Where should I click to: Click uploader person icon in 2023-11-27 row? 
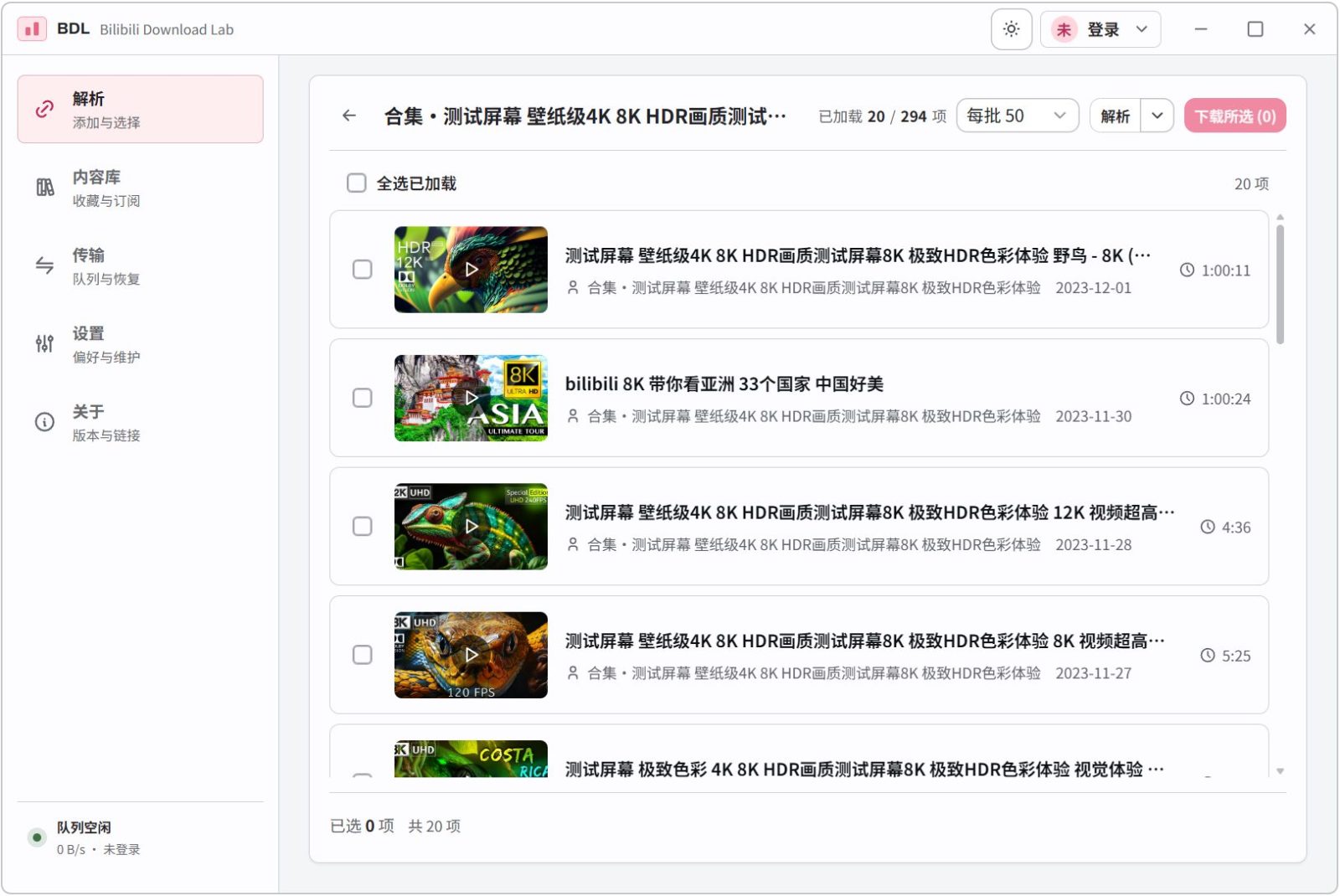tap(573, 673)
